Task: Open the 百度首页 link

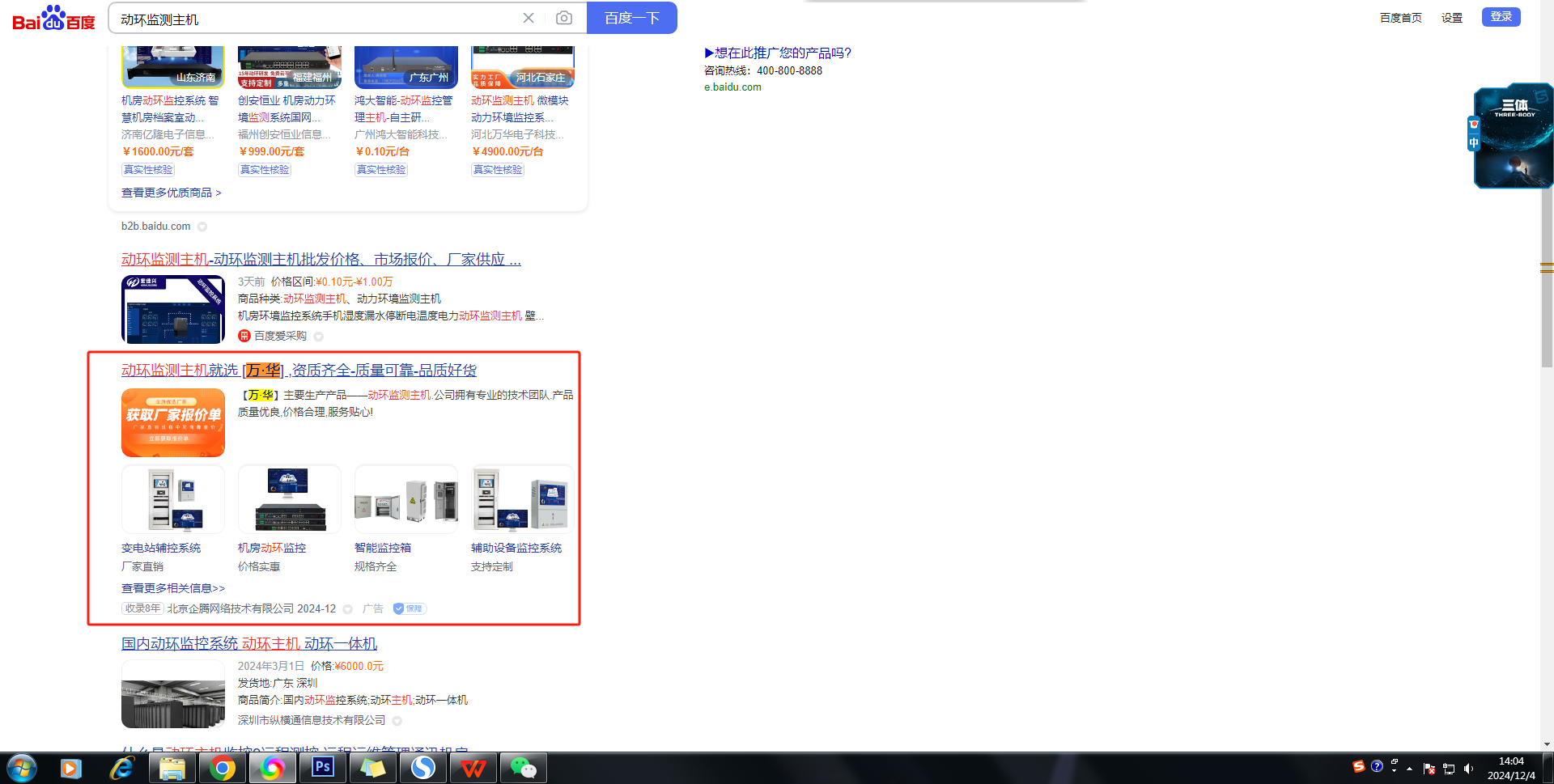Action: [x=1401, y=18]
